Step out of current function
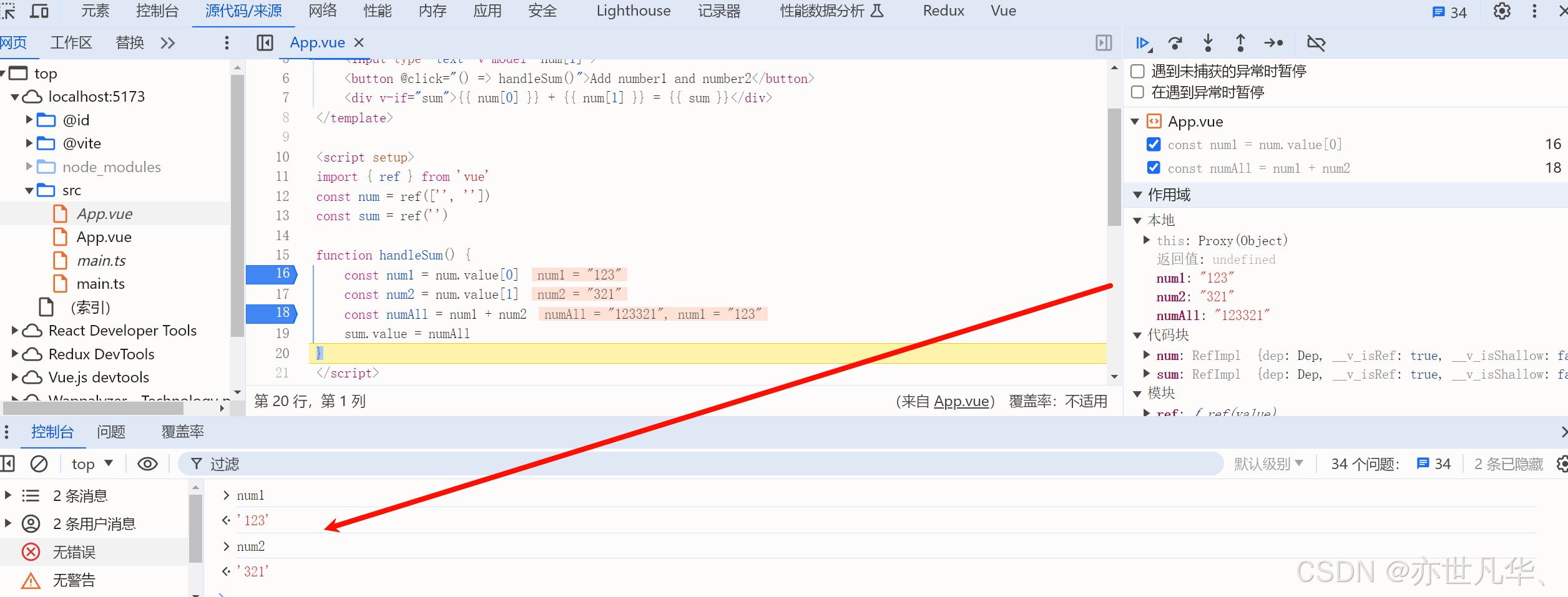This screenshot has height=597, width=1568. (x=1240, y=43)
